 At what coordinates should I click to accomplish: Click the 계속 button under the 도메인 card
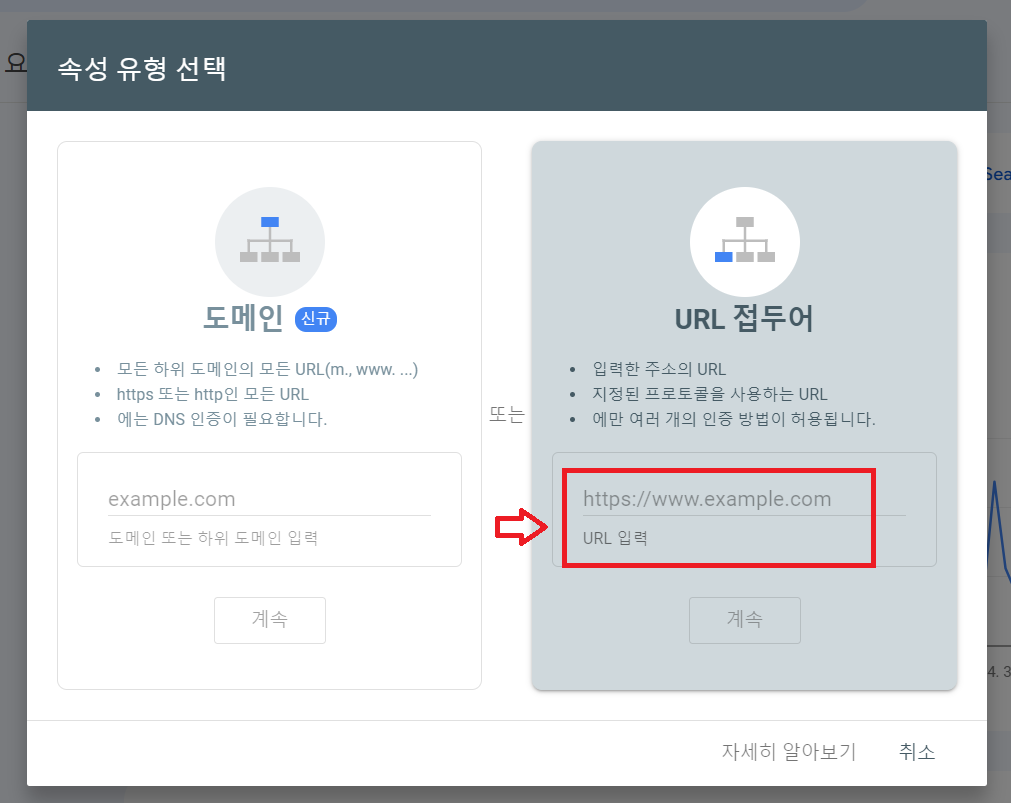(270, 620)
